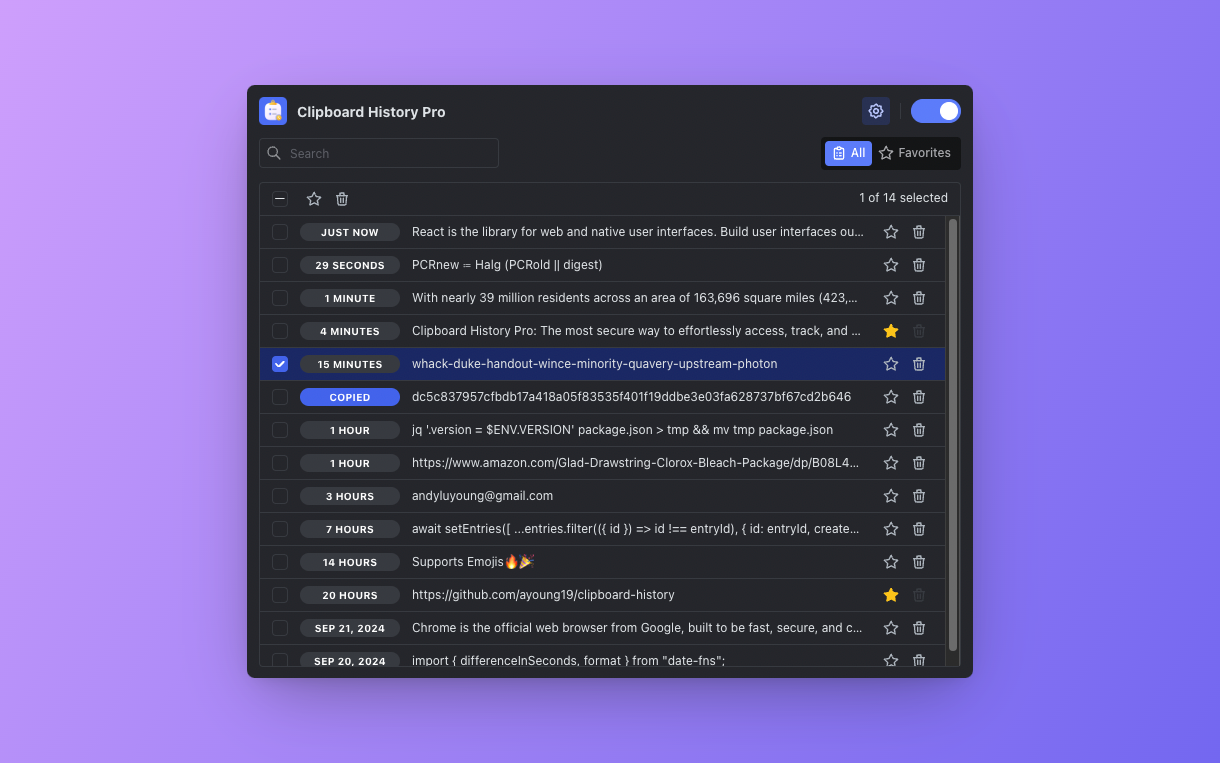Viewport: 1220px width, 763px height.
Task: Turn off the clipboard monitoring switch
Action: click(x=935, y=111)
